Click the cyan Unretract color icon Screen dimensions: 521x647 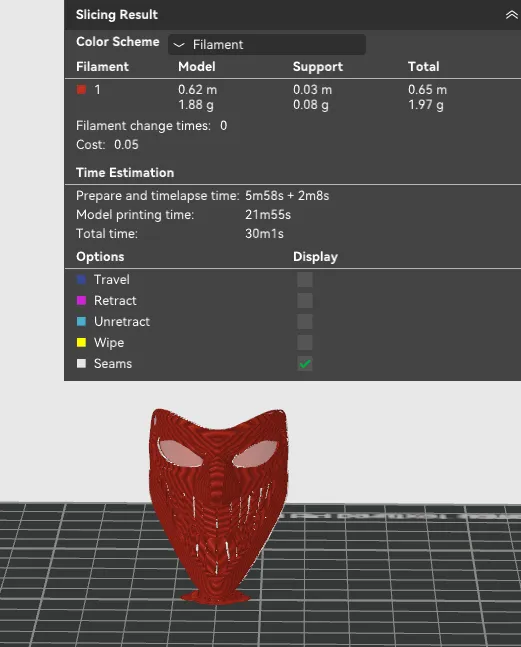[x=81, y=321]
